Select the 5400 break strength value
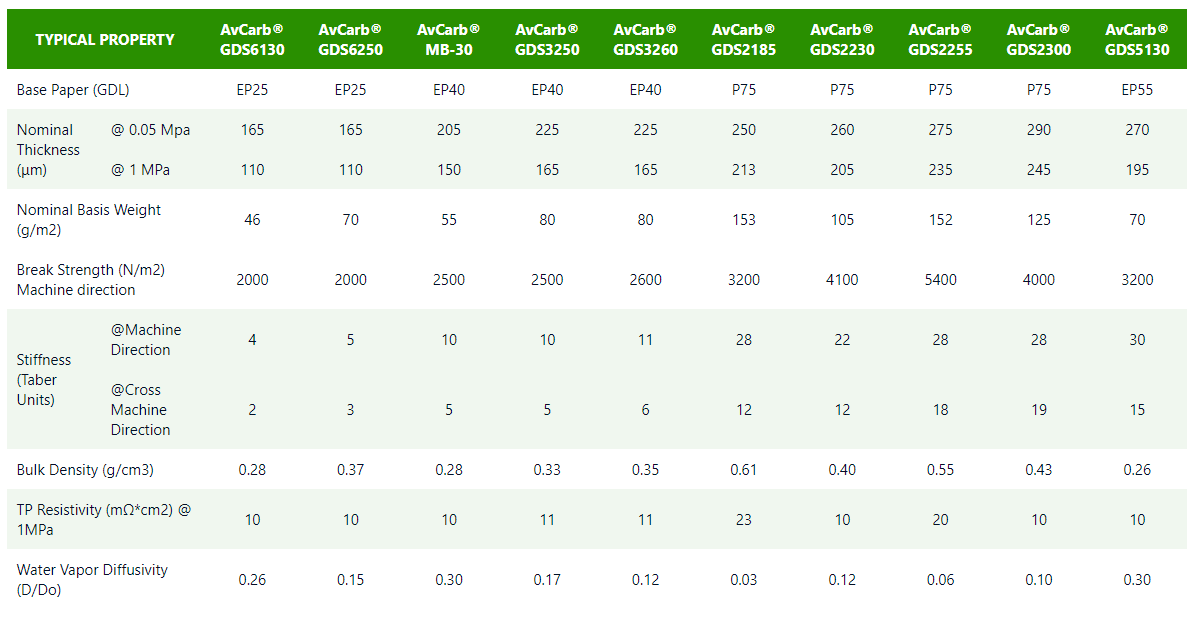Screen dimensions: 1195x620 tap(940, 280)
